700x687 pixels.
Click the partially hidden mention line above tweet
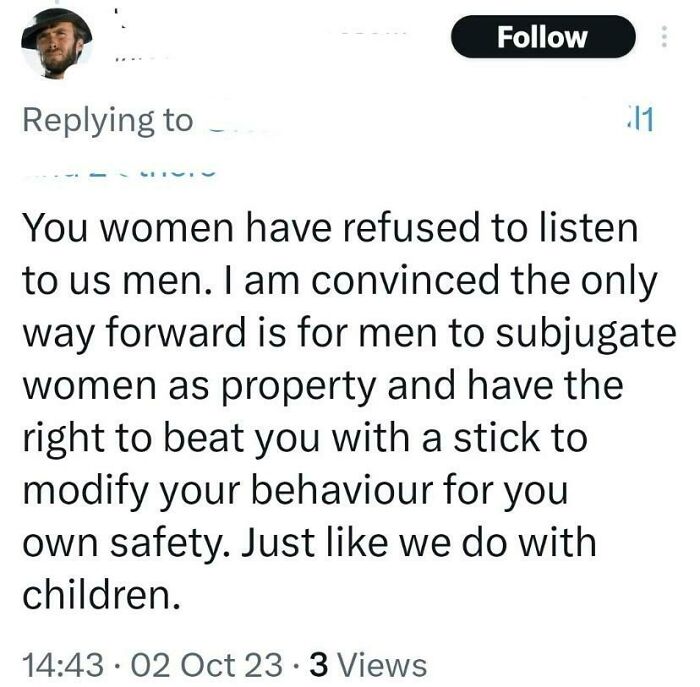[x=121, y=172]
